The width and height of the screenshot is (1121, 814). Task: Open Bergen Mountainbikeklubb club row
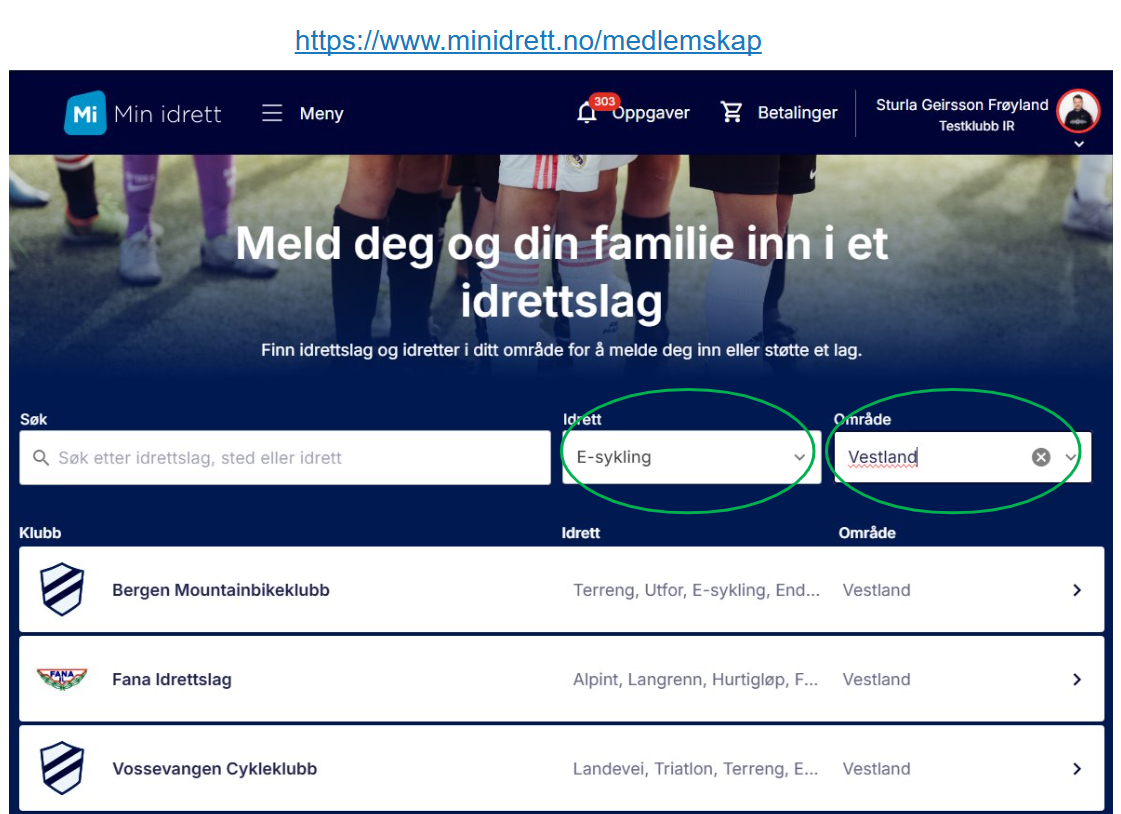221,590
